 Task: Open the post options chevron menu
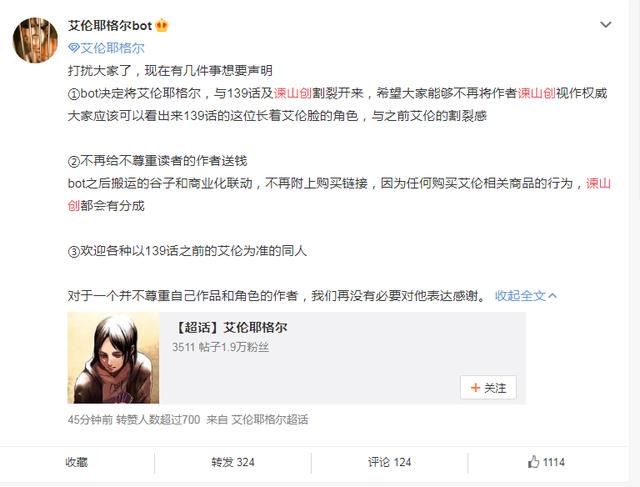pos(606,25)
